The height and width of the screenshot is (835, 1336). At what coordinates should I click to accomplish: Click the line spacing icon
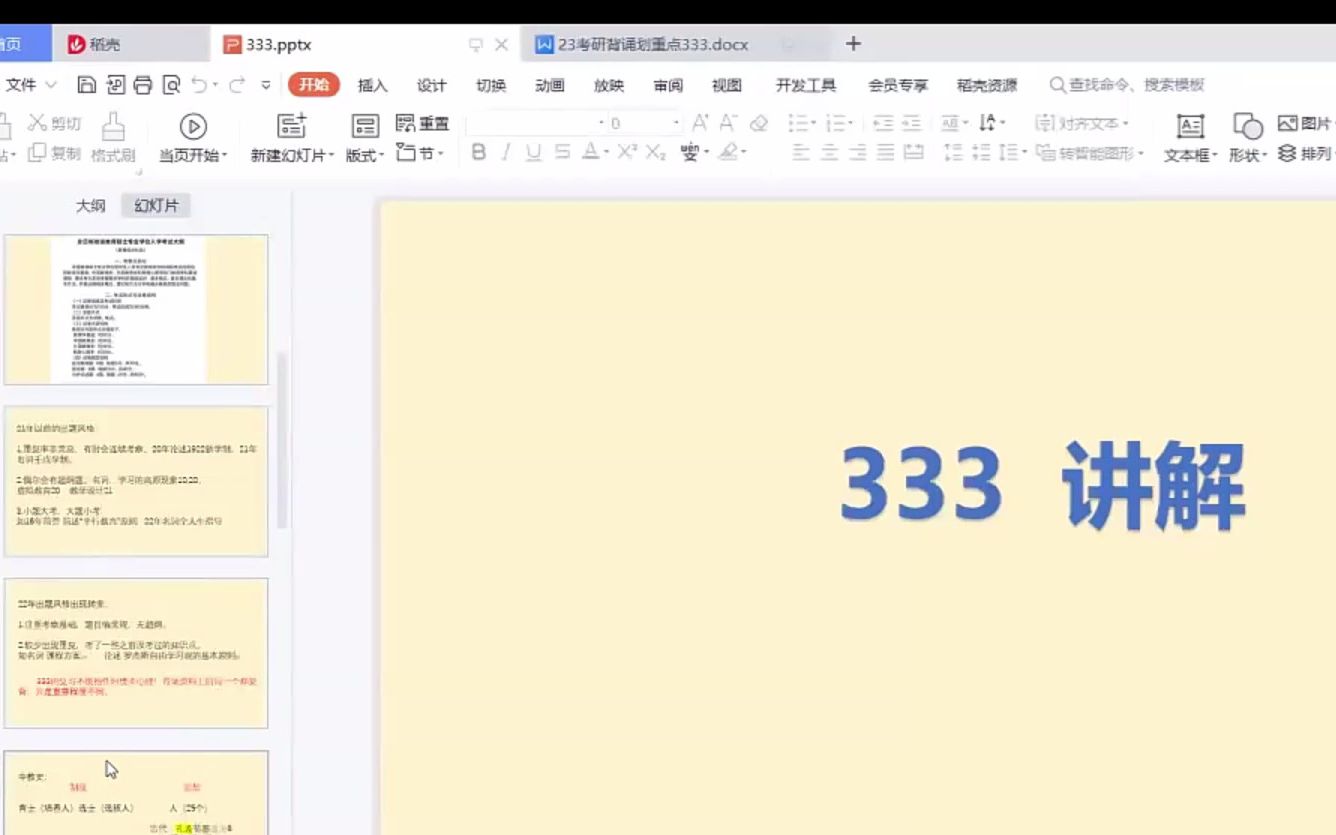coord(1009,152)
